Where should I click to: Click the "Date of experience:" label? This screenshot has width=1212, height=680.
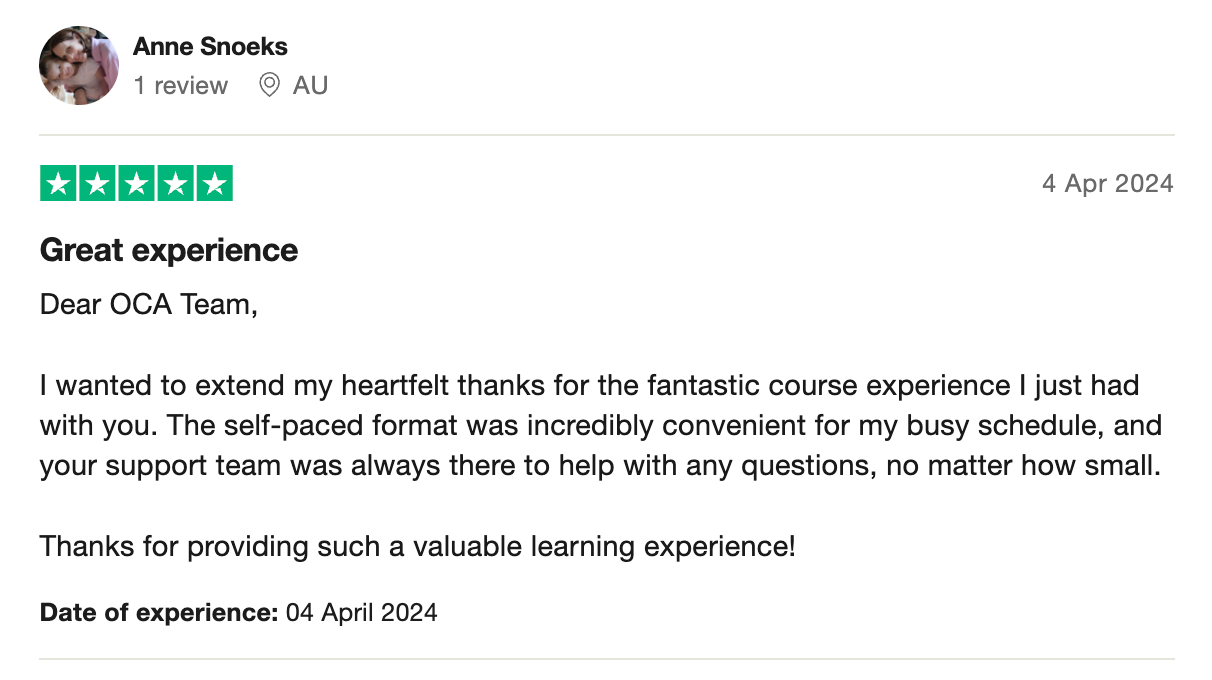pyautogui.click(x=159, y=612)
